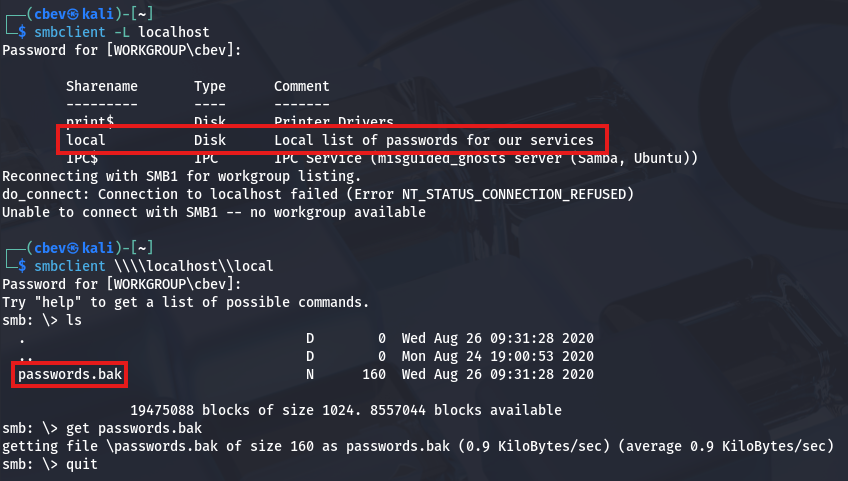Click the Type column header
848x481 pixels.
tap(210, 86)
